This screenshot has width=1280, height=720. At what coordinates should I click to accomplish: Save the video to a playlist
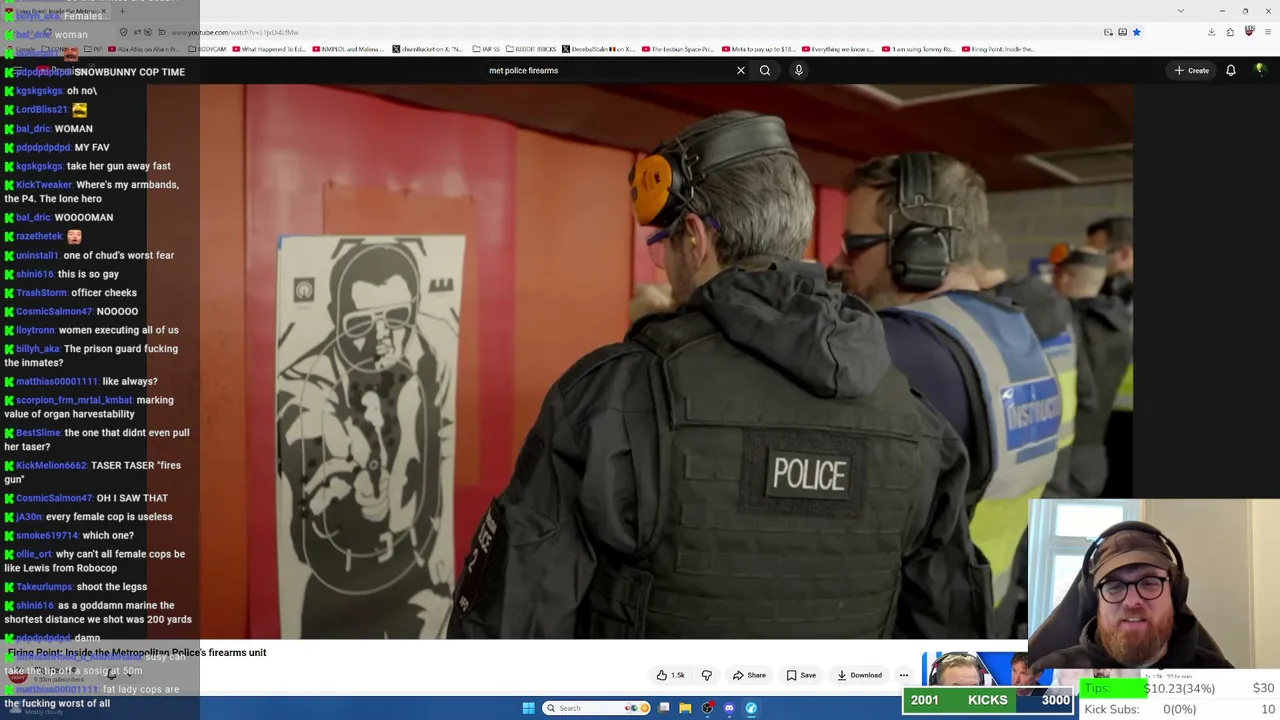click(801, 675)
